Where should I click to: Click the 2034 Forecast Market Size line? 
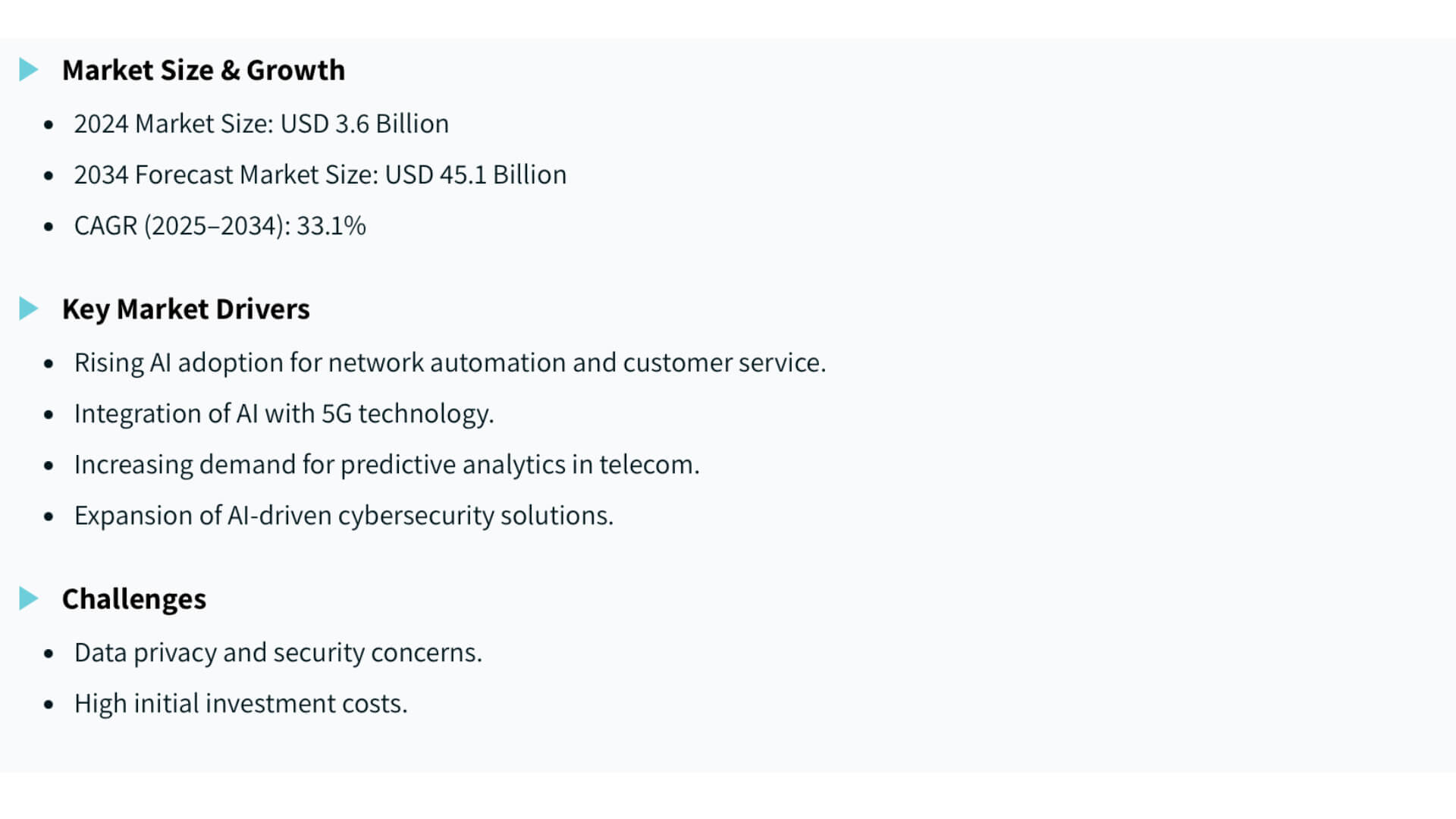[320, 174]
